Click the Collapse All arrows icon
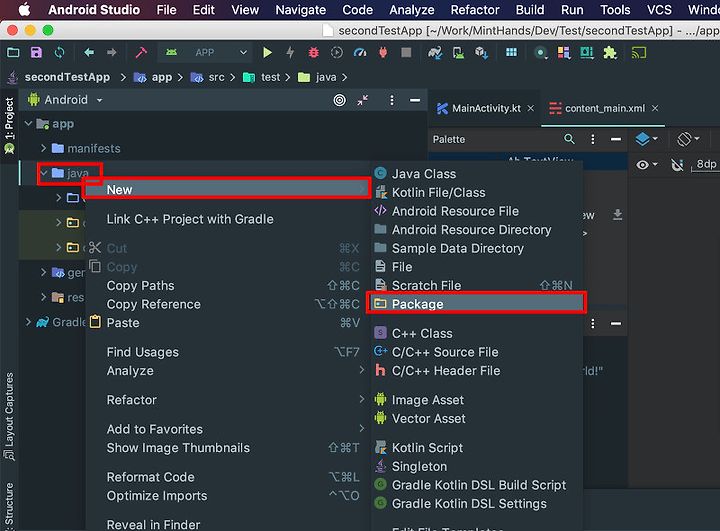Image resolution: width=720 pixels, height=531 pixels. (x=363, y=100)
